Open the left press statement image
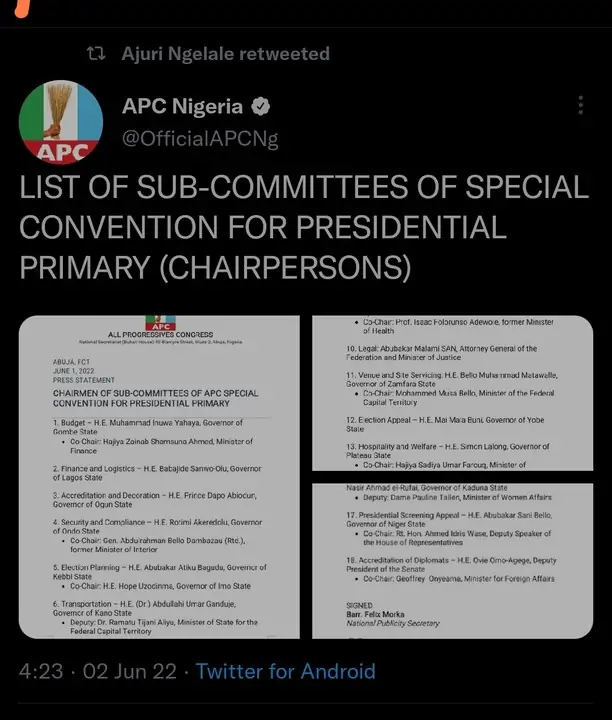The width and height of the screenshot is (612, 720). tap(158, 478)
